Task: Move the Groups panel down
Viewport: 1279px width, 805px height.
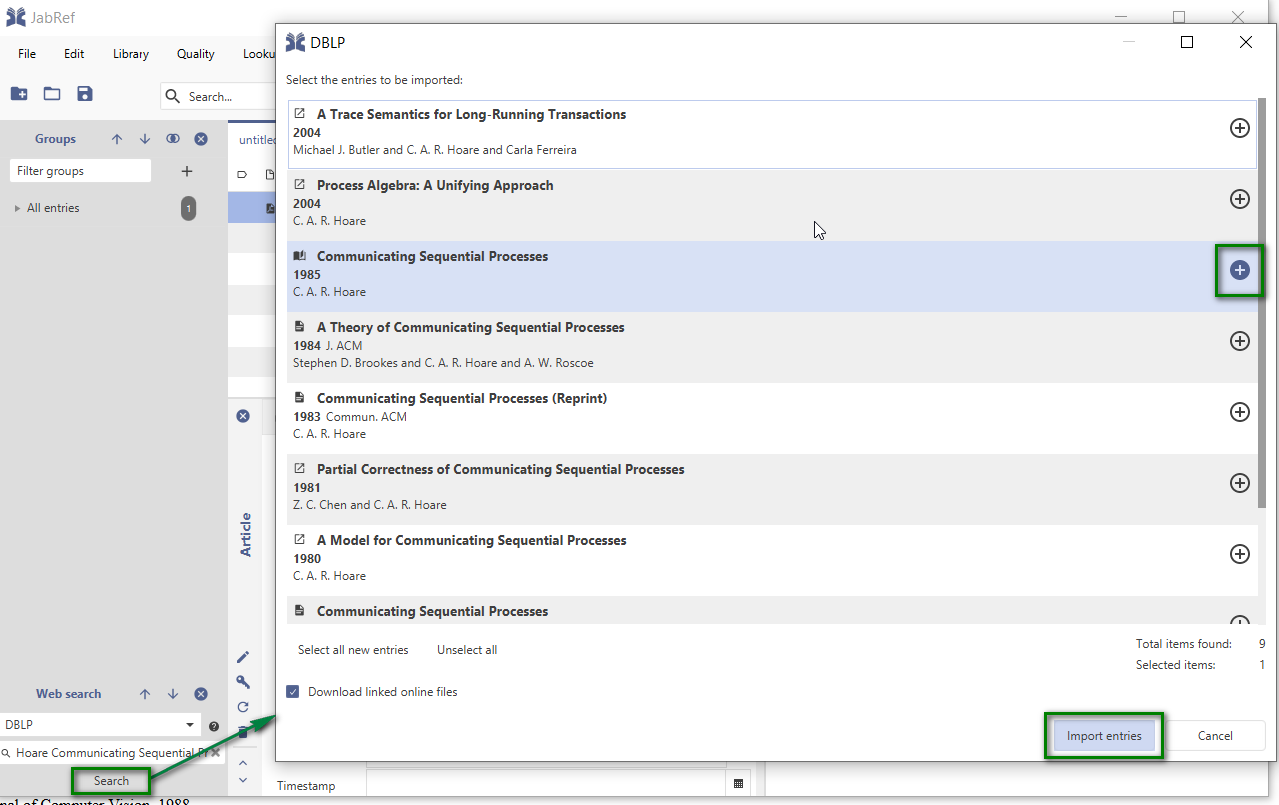Action: (x=145, y=139)
